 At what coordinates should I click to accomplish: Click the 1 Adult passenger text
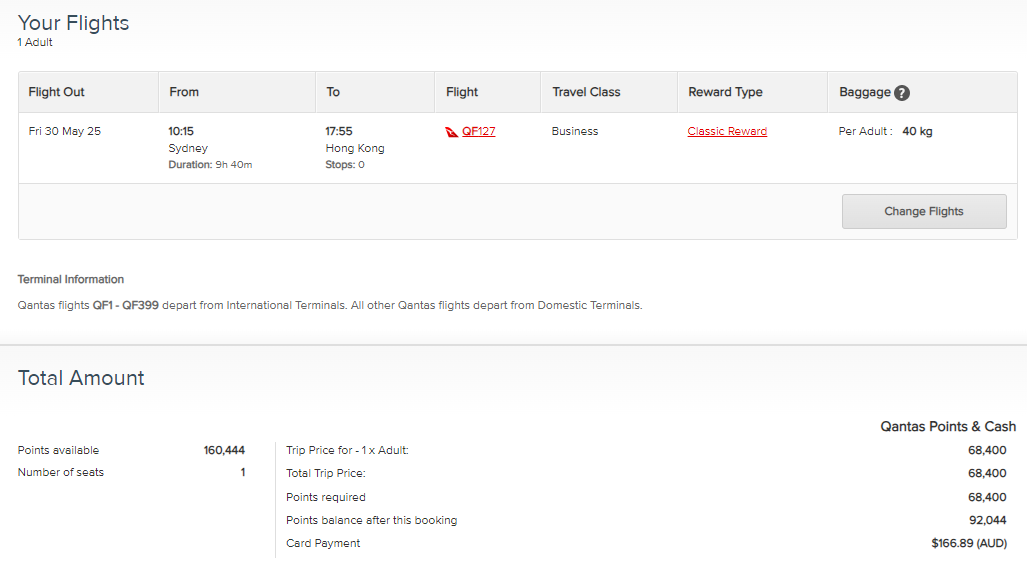click(35, 42)
